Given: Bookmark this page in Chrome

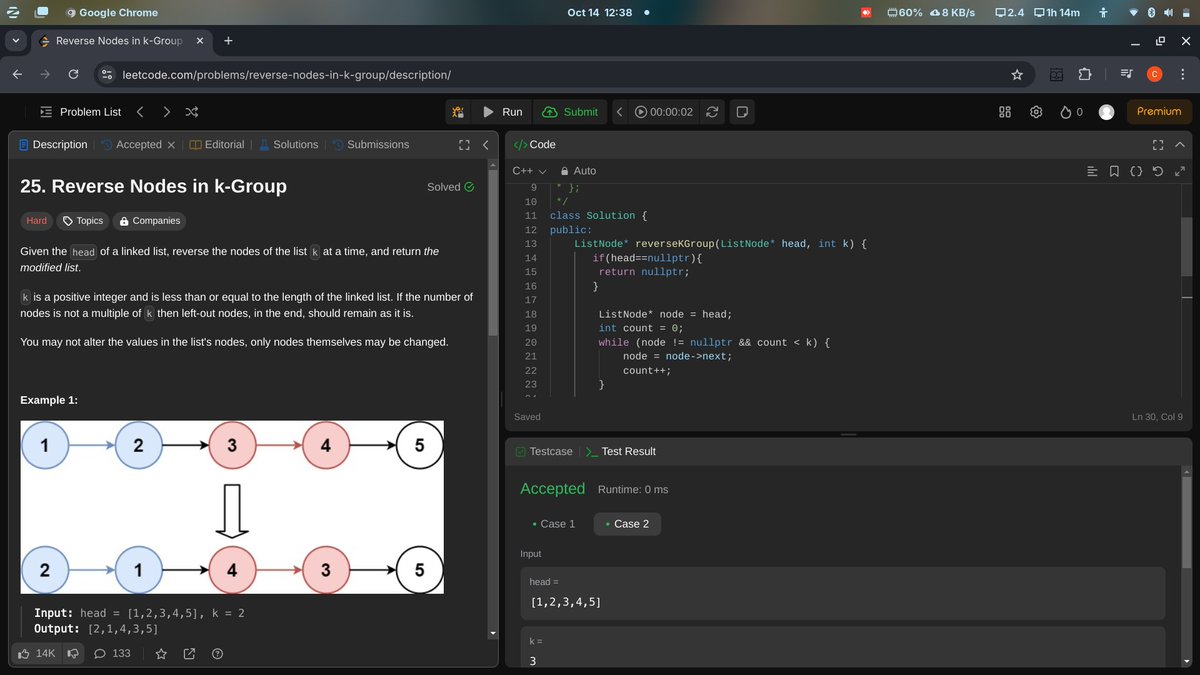Looking at the screenshot, I should (x=1017, y=75).
